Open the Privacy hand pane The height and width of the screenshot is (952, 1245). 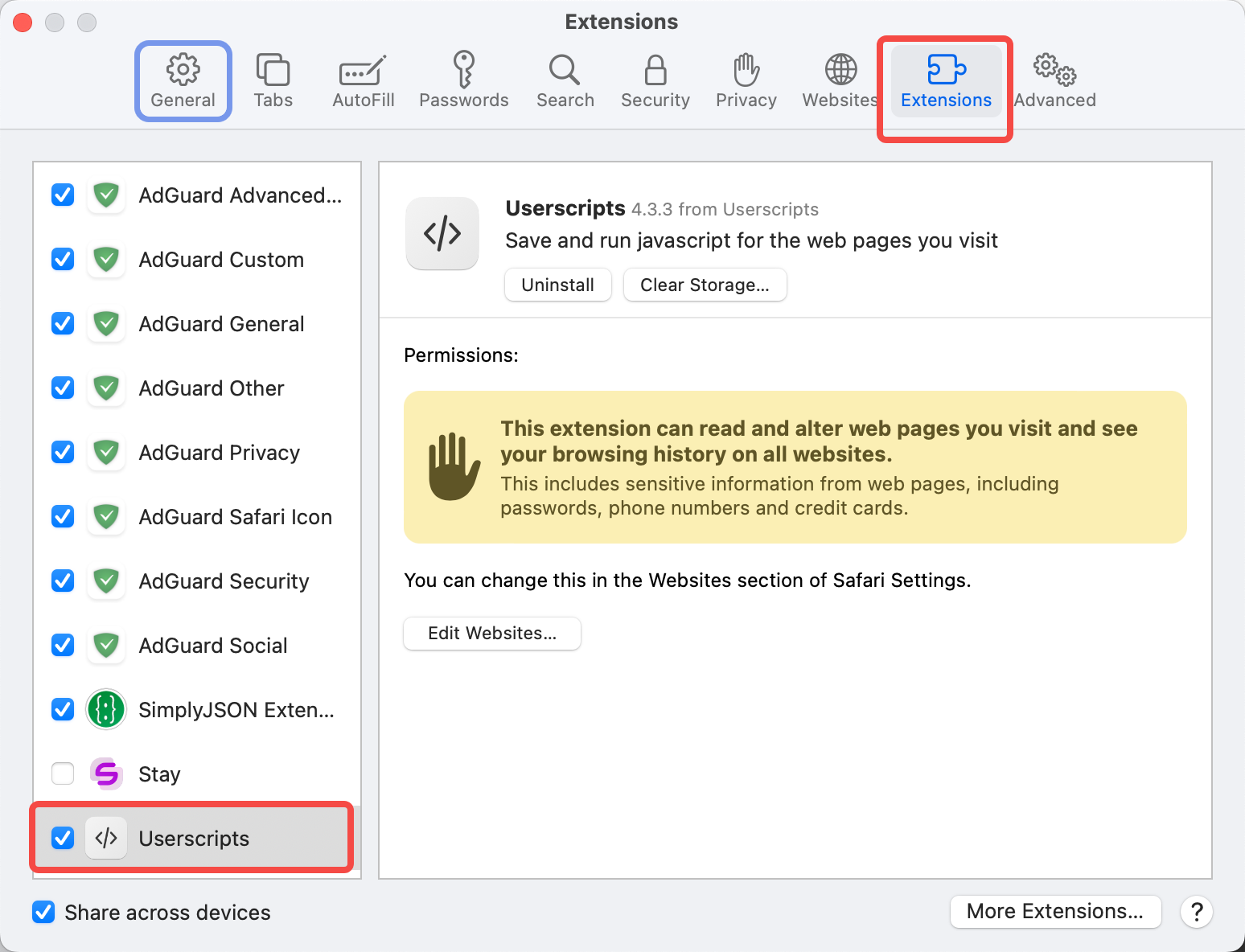pyautogui.click(x=746, y=70)
